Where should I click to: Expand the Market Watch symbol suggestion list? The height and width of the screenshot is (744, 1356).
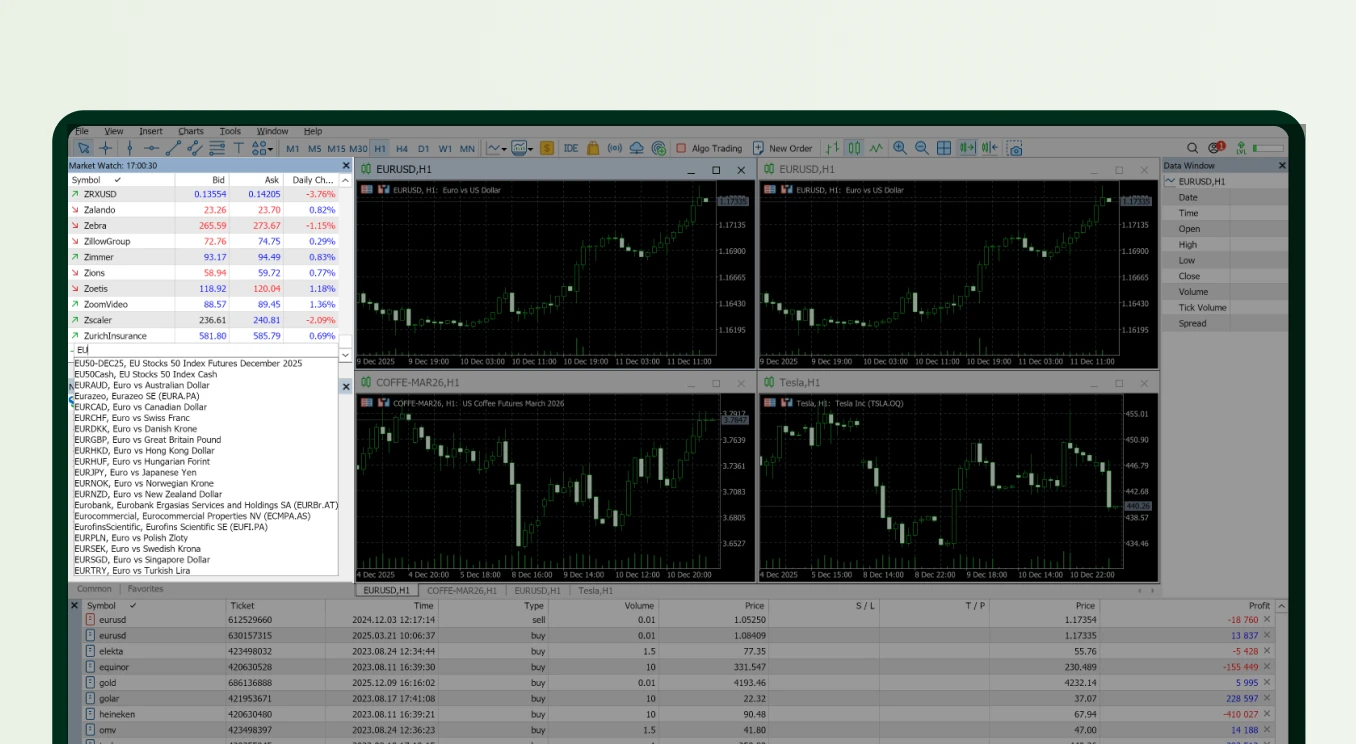(x=345, y=353)
